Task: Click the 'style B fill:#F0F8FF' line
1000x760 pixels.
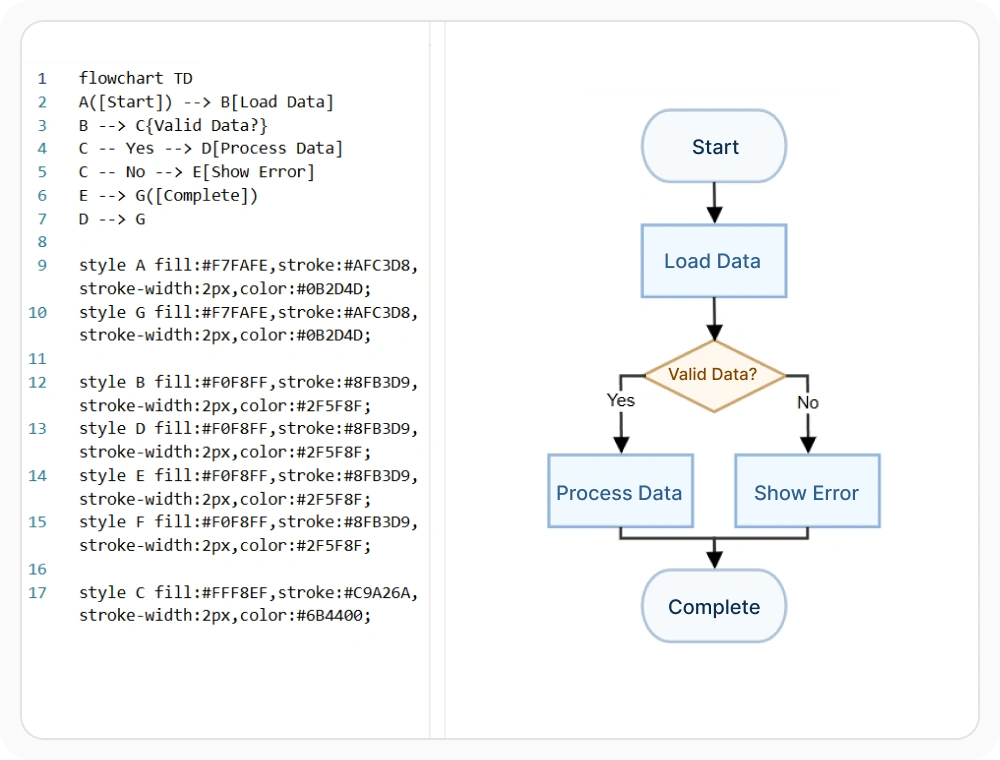Action: tap(249, 394)
